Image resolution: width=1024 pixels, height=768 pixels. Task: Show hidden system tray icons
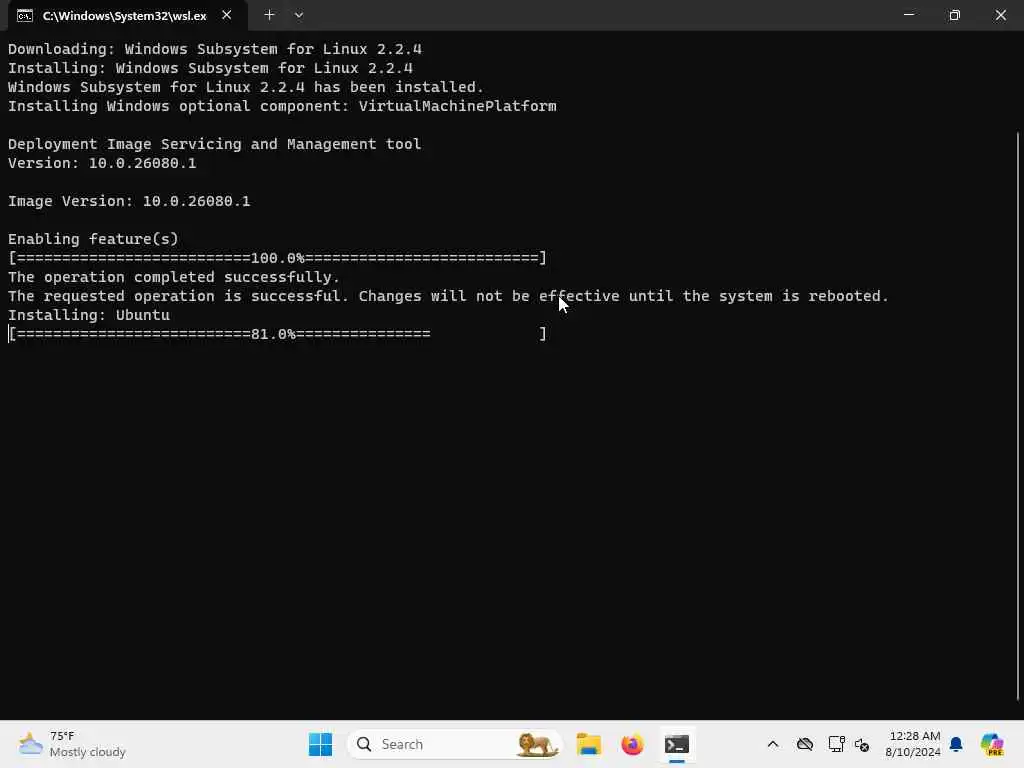click(x=773, y=744)
